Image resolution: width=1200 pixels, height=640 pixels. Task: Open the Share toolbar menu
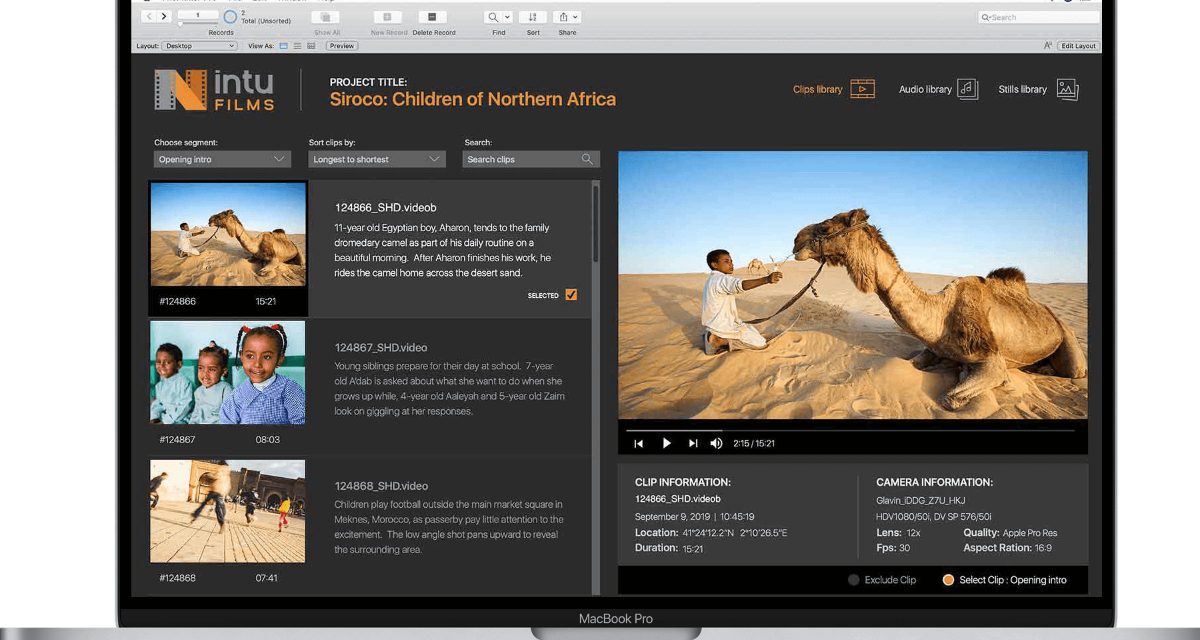click(x=568, y=18)
